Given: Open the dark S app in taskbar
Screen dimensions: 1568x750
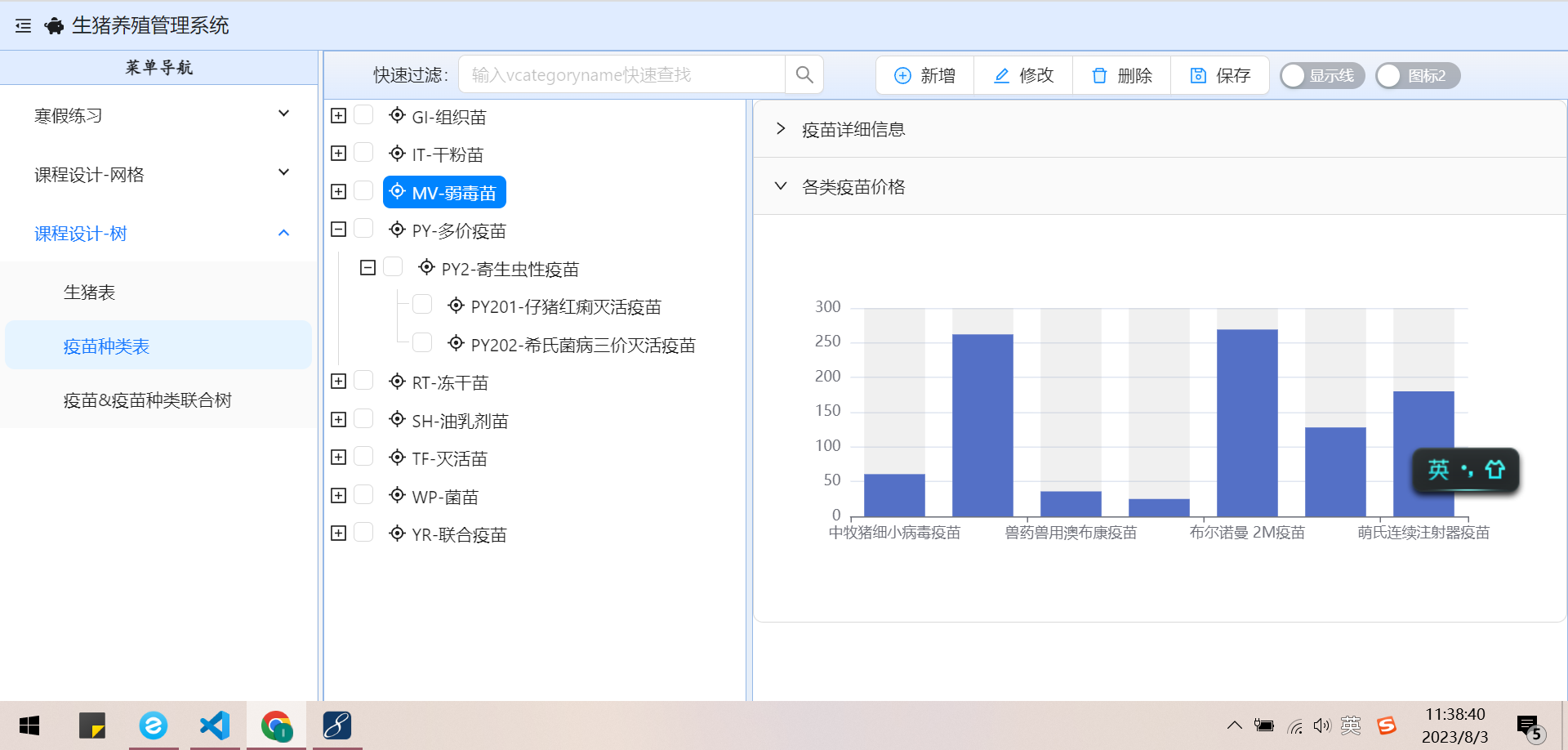Looking at the screenshot, I should coord(336,725).
